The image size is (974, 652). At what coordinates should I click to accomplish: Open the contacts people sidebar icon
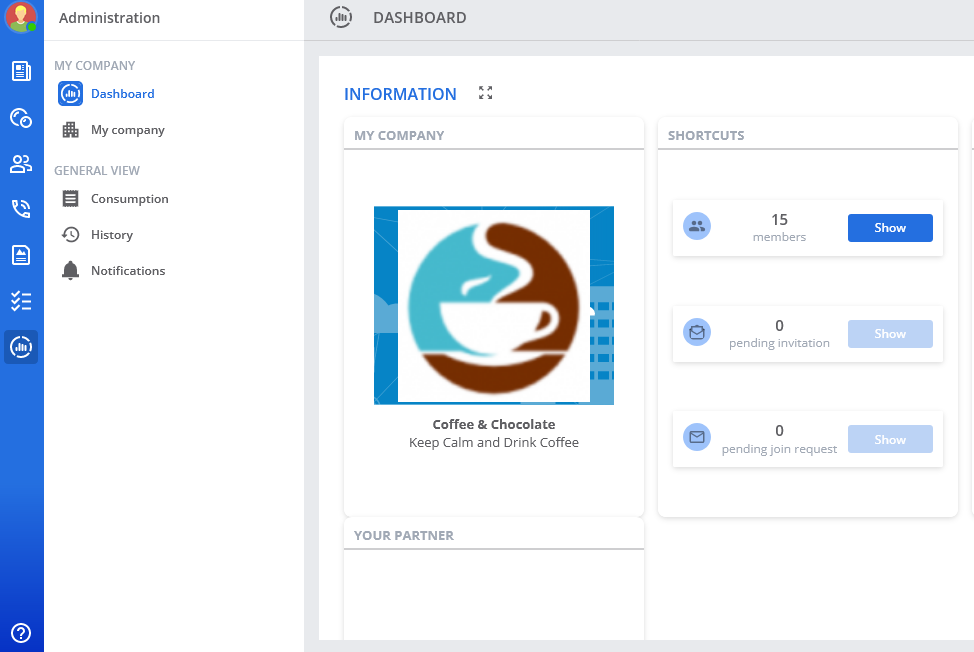[x=21, y=164]
